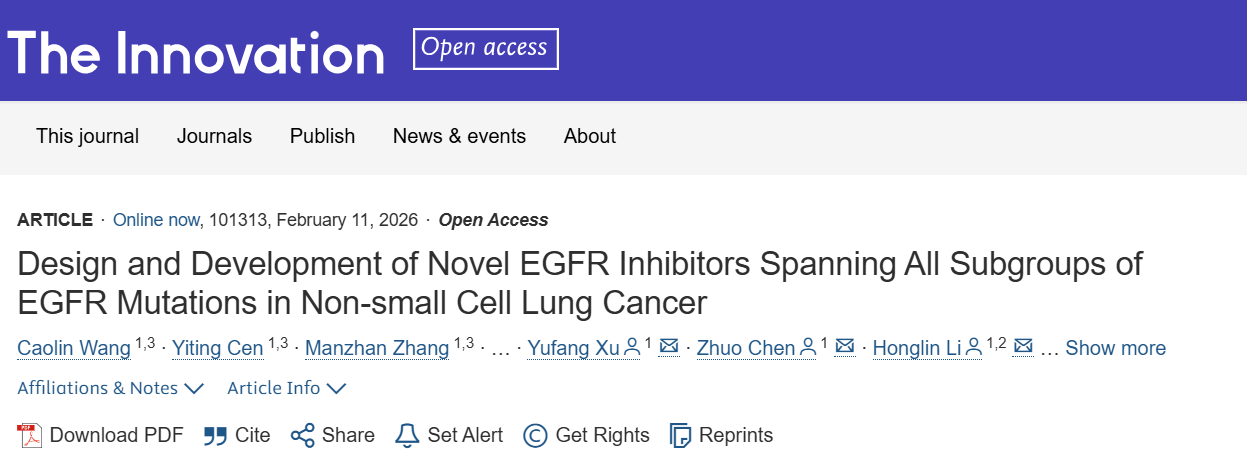This screenshot has height=458, width=1247.
Task: Click envelope icon next to Honglin Li
Action: click(1023, 346)
